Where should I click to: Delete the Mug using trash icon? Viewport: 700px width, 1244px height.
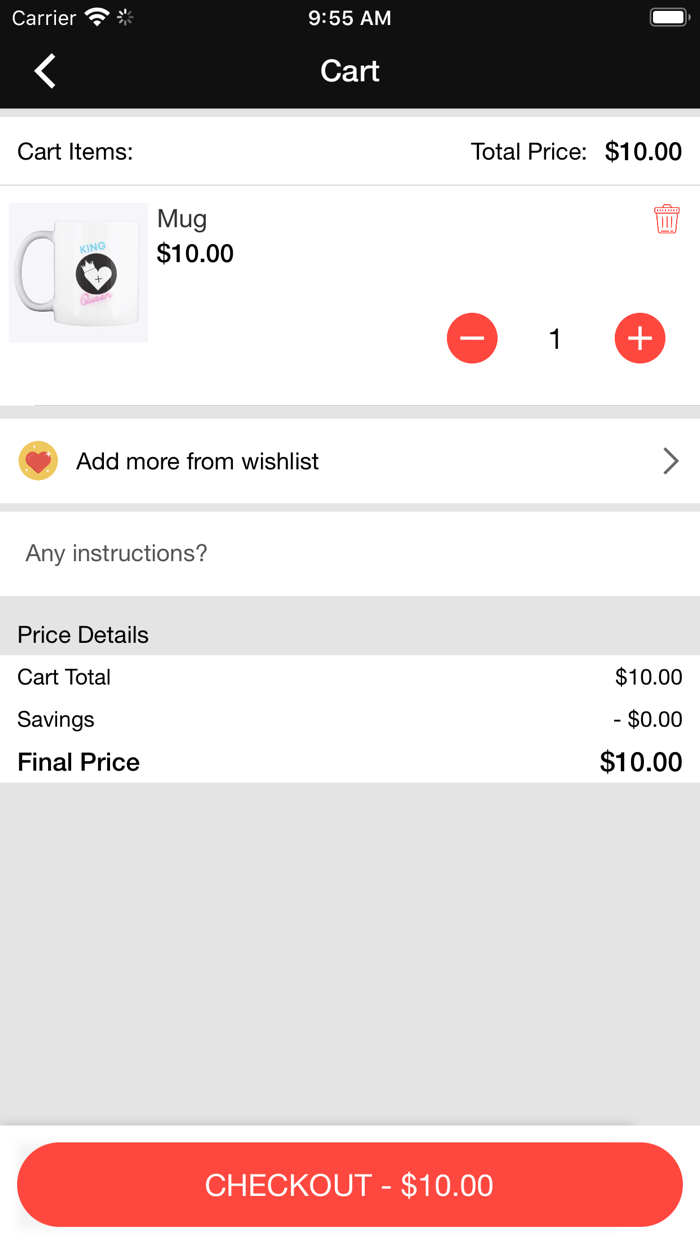(666, 219)
